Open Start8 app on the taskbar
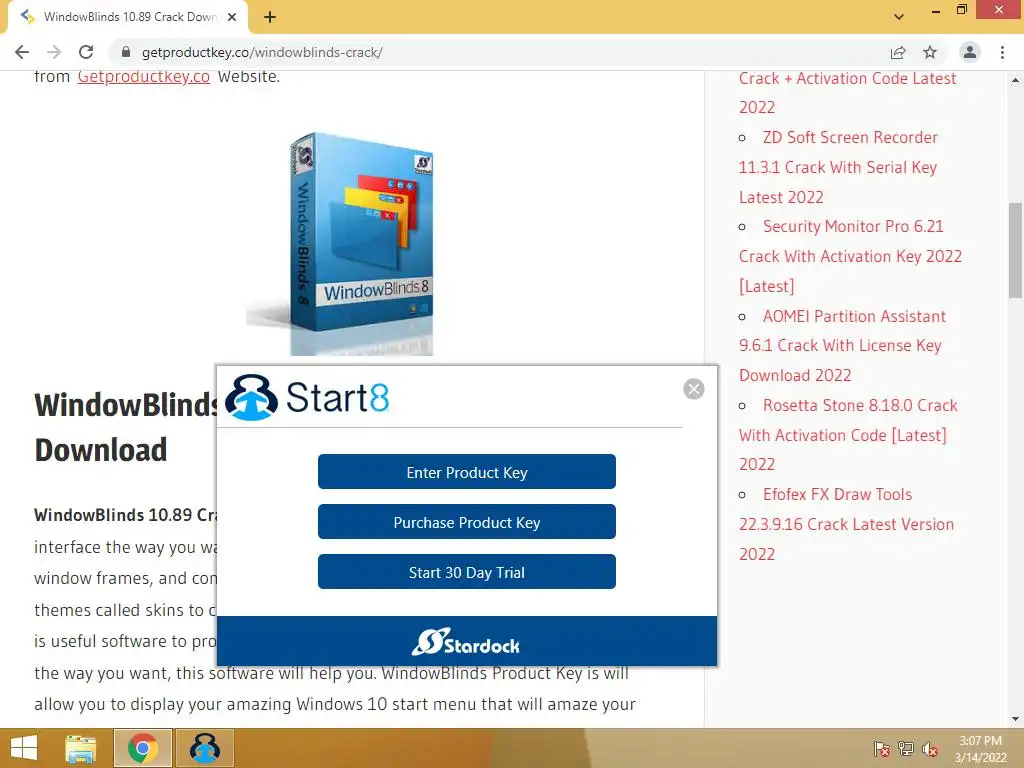Screen dimensions: 1024x768 204,748
